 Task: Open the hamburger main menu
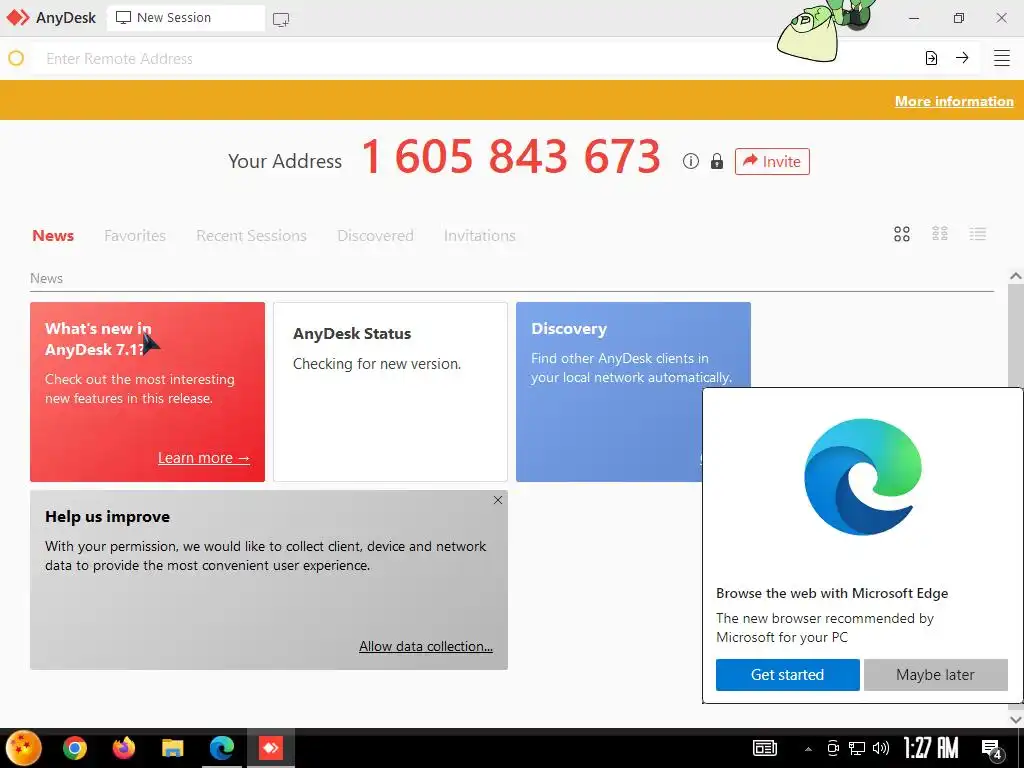1002,58
